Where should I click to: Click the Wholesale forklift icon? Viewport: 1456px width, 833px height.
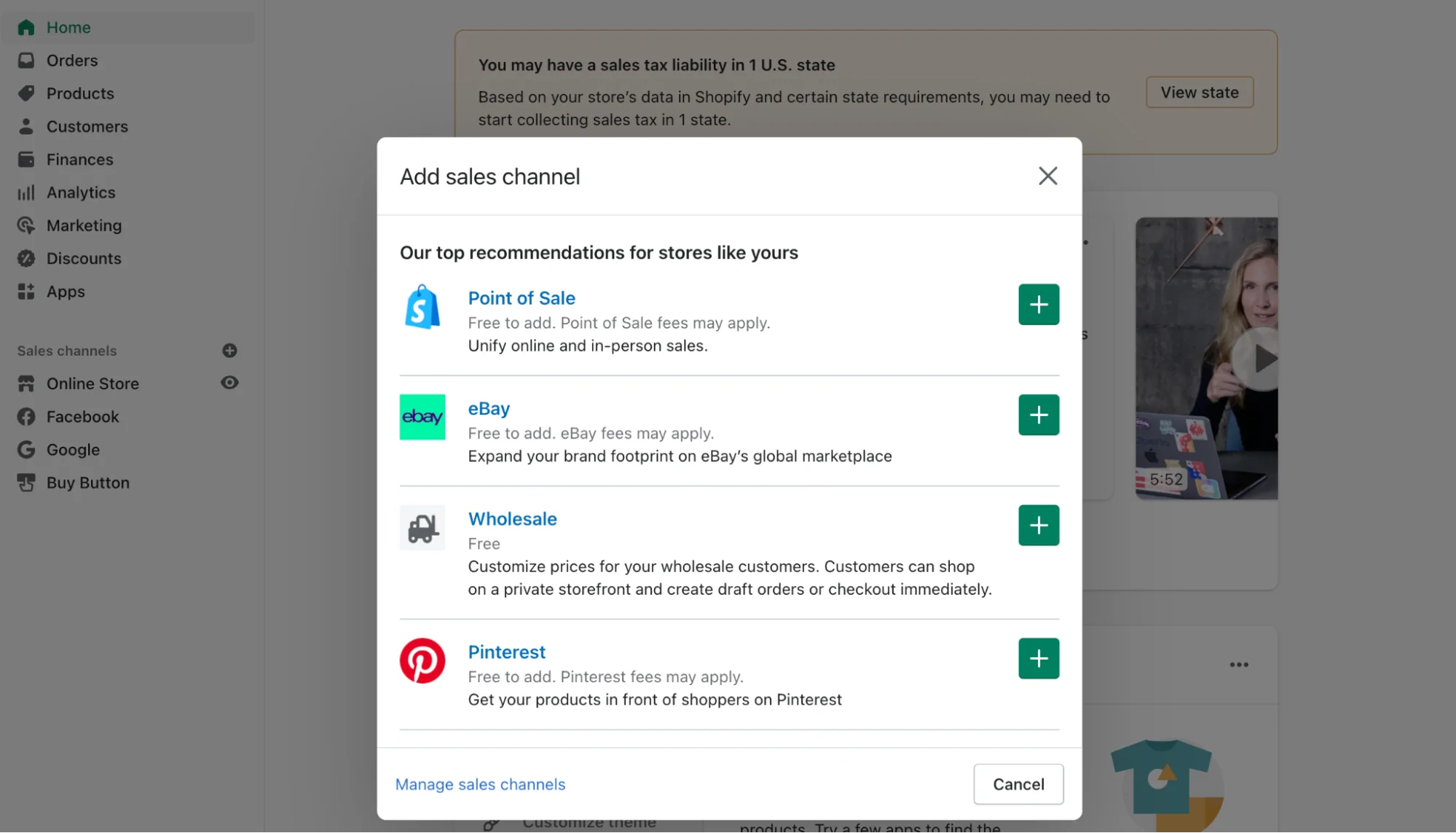pos(422,528)
